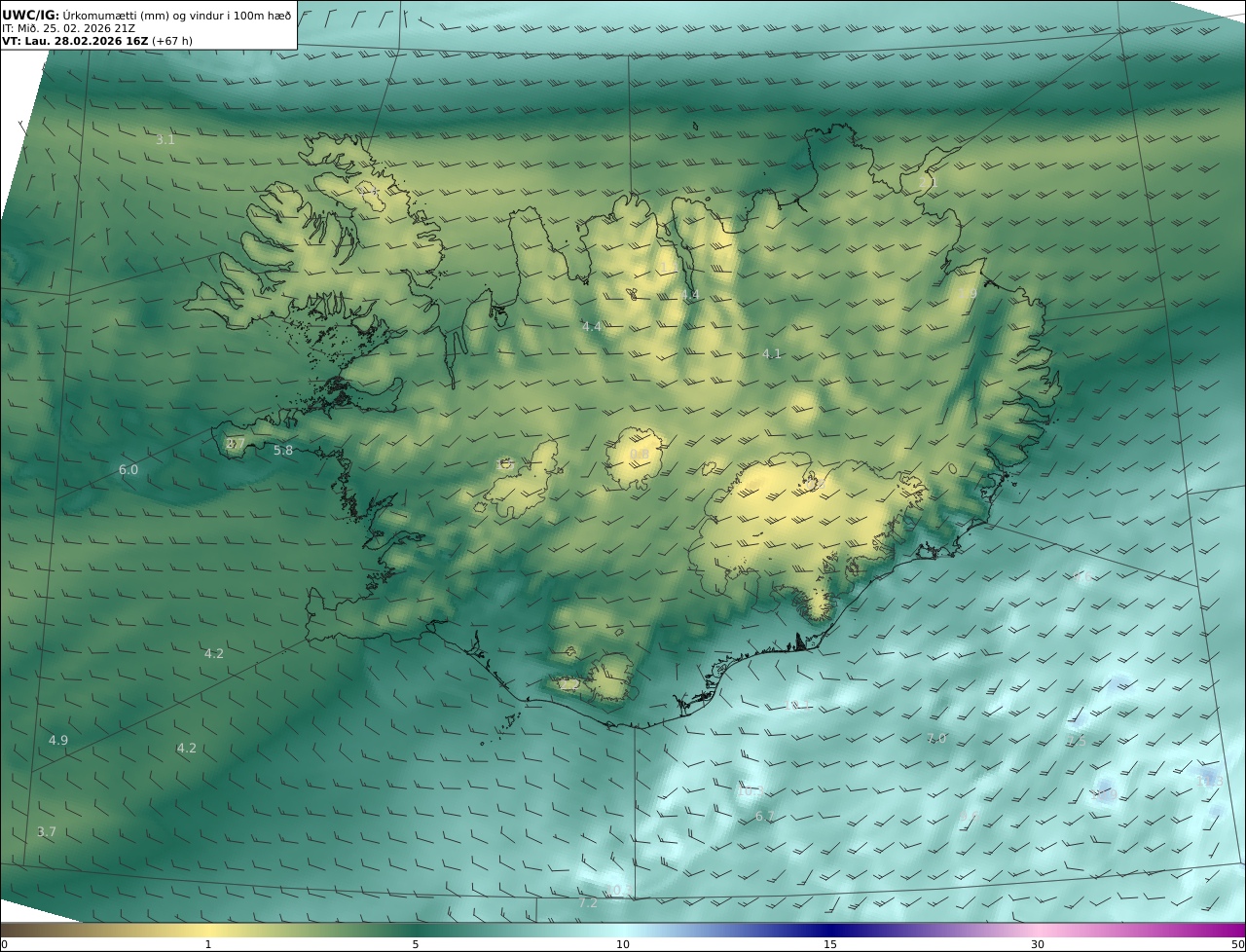Select the 'IT: Mið. 25. 02. 2026 21Z' line
This screenshot has height=952, width=1246.
68,28
